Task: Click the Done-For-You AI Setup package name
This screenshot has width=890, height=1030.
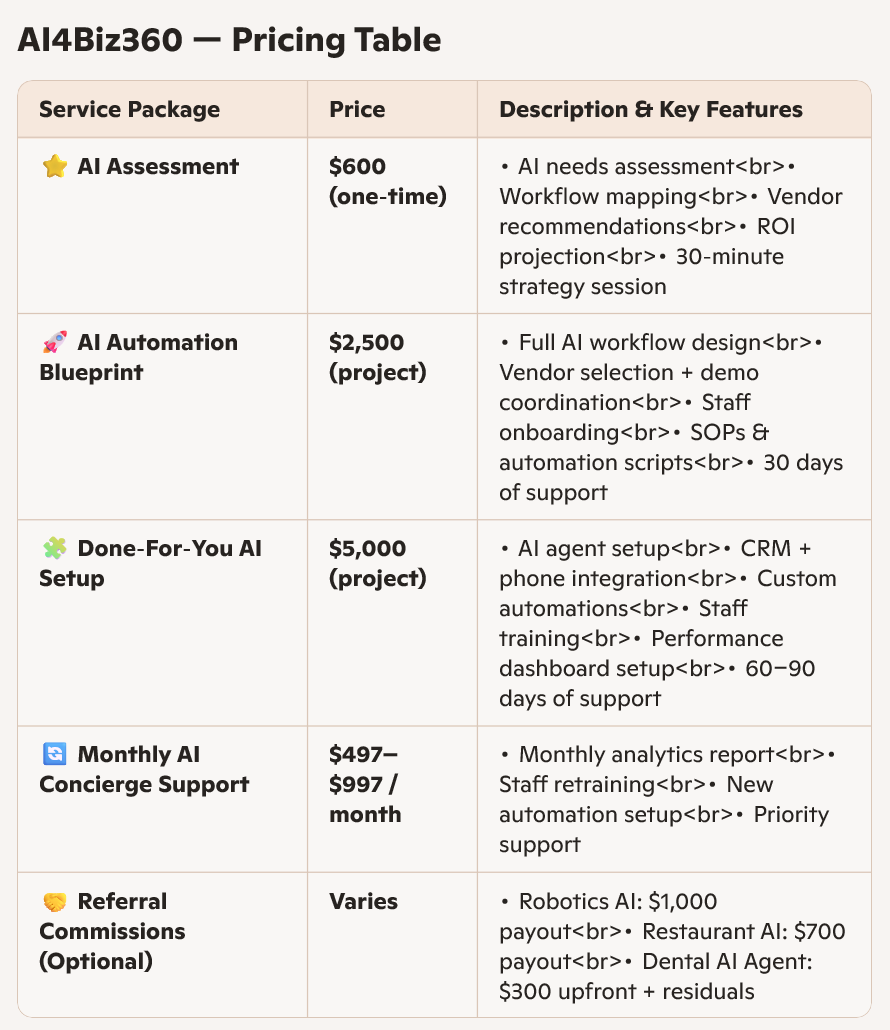Action: 150,564
